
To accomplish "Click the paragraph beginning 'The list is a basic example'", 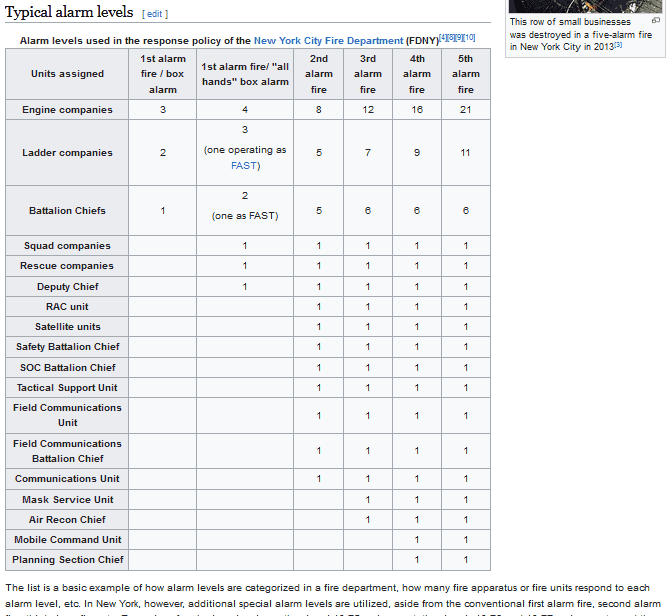I will click(333, 601).
